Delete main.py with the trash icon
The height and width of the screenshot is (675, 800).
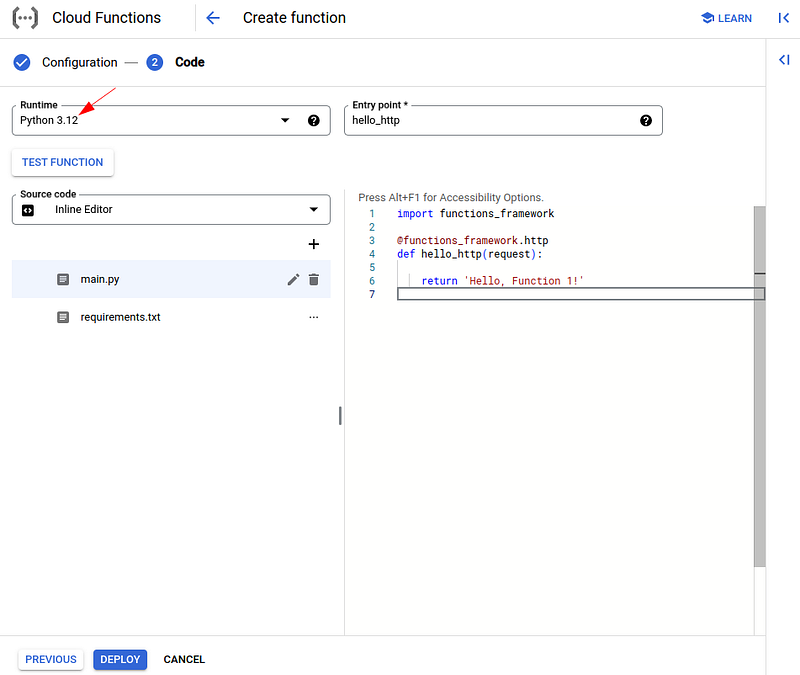click(314, 280)
